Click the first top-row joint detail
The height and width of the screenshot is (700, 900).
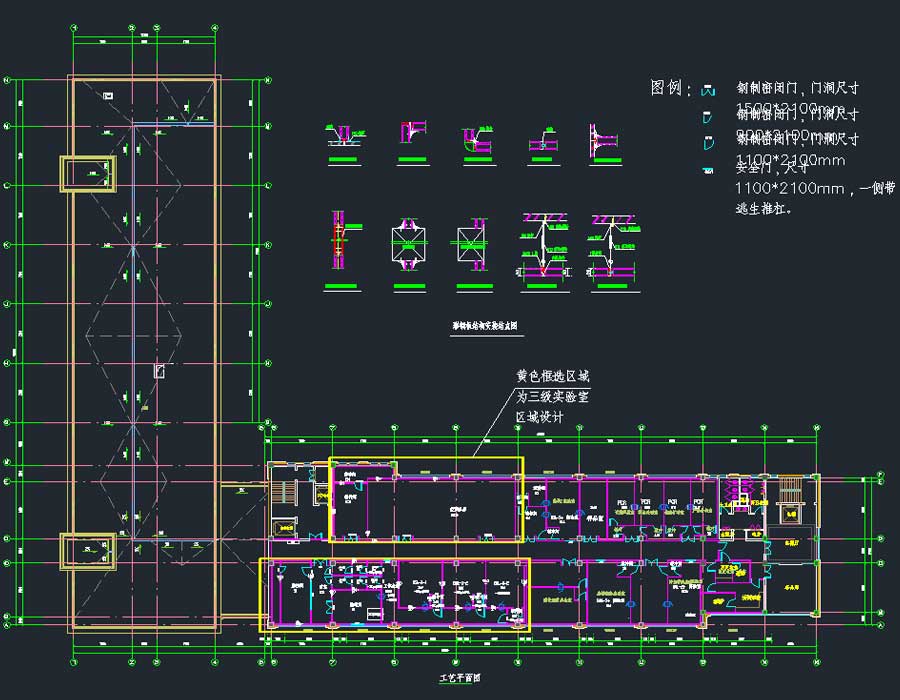pyautogui.click(x=341, y=140)
